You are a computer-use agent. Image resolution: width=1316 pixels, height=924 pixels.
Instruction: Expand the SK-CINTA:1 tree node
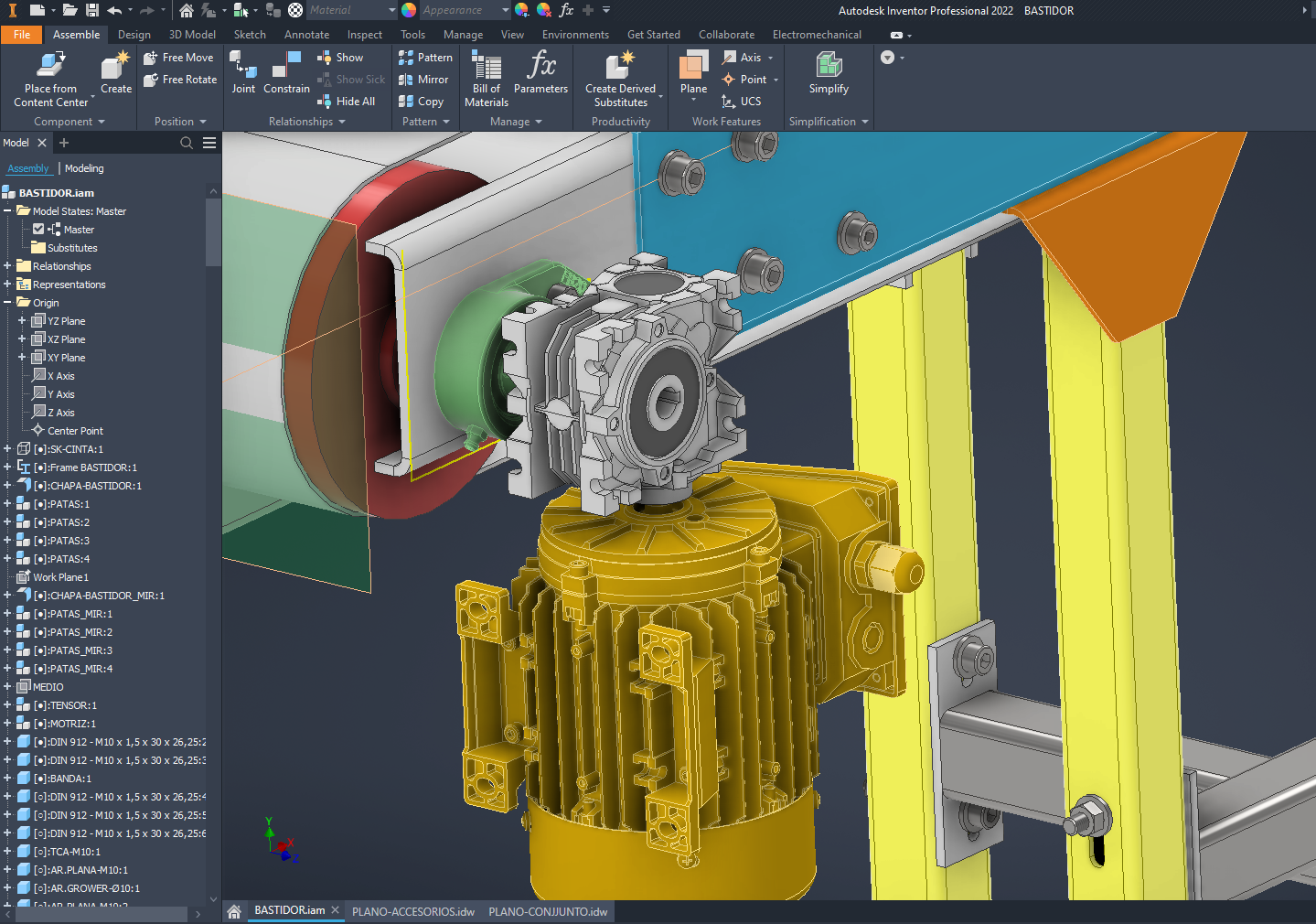coord(7,448)
